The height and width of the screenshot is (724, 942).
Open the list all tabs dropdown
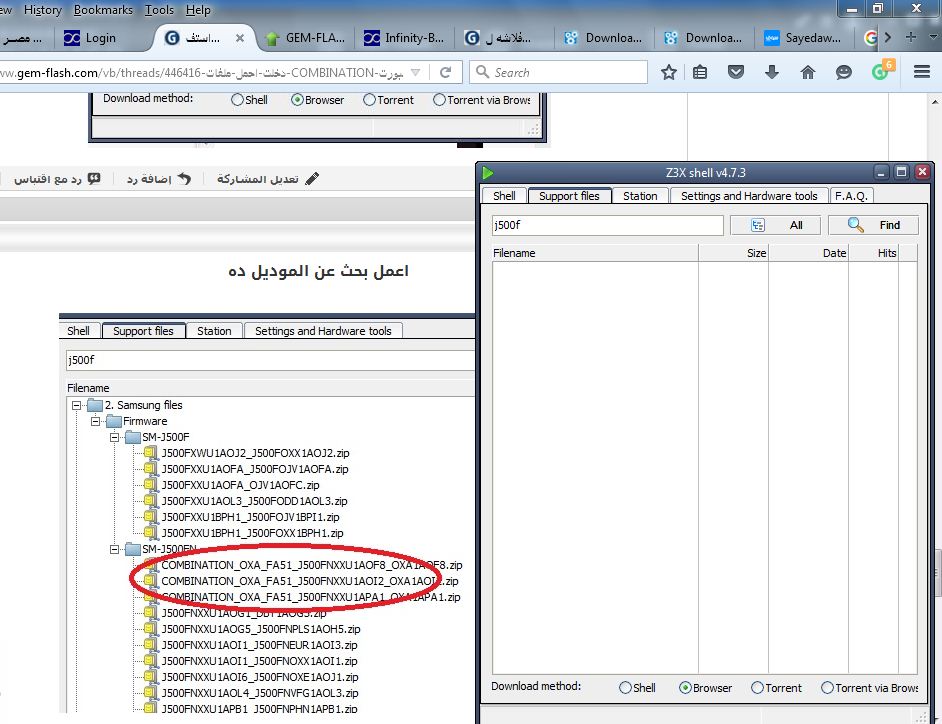(933, 37)
